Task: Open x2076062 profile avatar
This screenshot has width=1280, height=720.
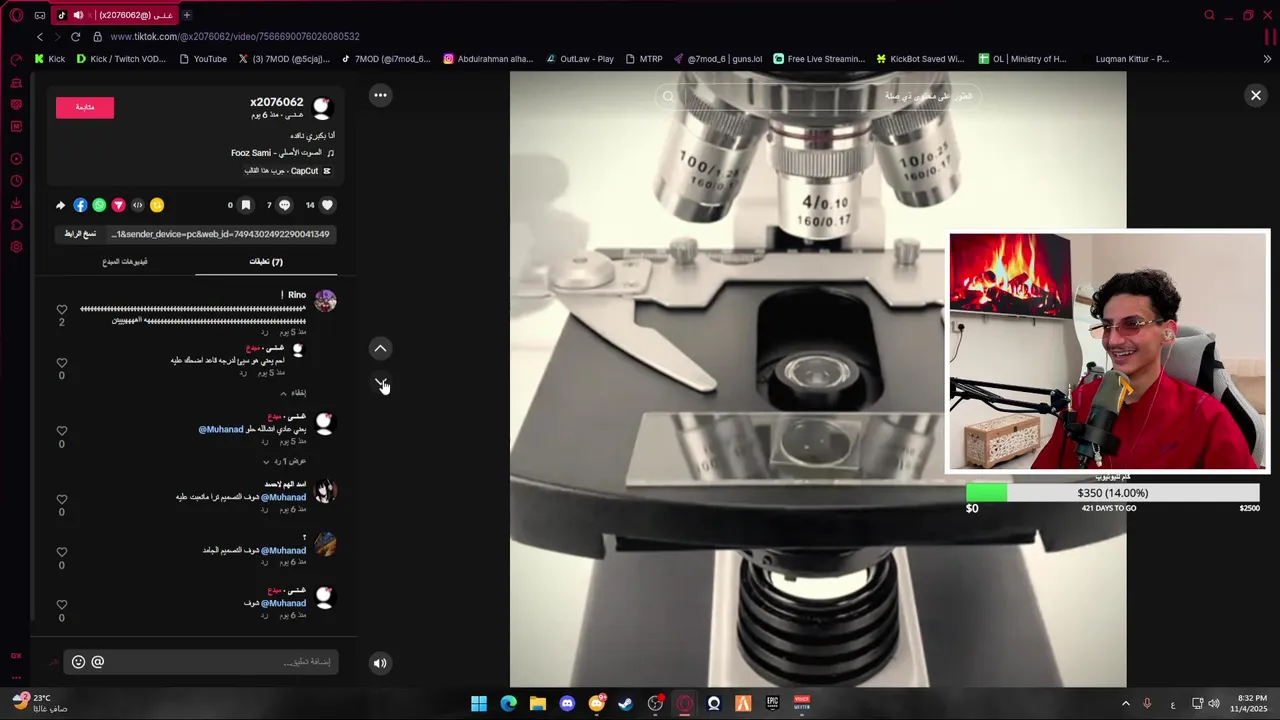Action: coord(322,107)
